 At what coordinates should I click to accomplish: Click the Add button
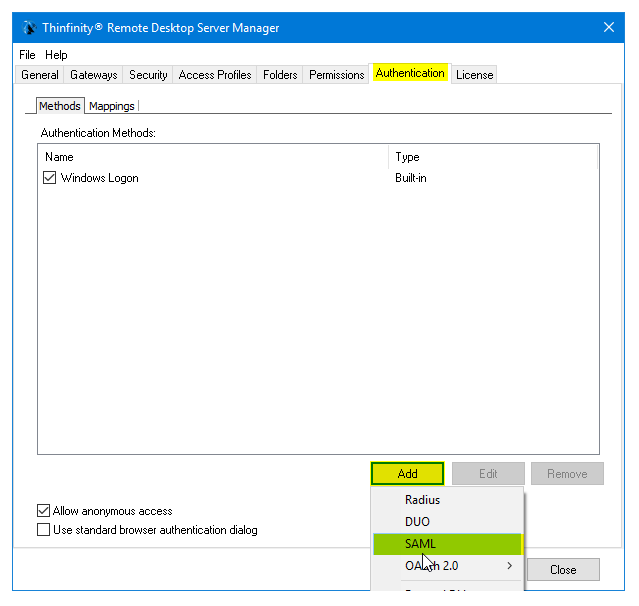click(407, 474)
